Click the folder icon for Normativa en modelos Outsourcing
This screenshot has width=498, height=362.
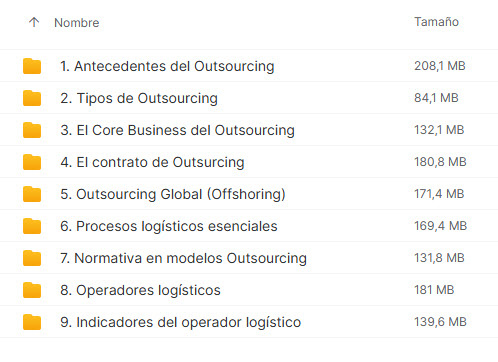32,258
